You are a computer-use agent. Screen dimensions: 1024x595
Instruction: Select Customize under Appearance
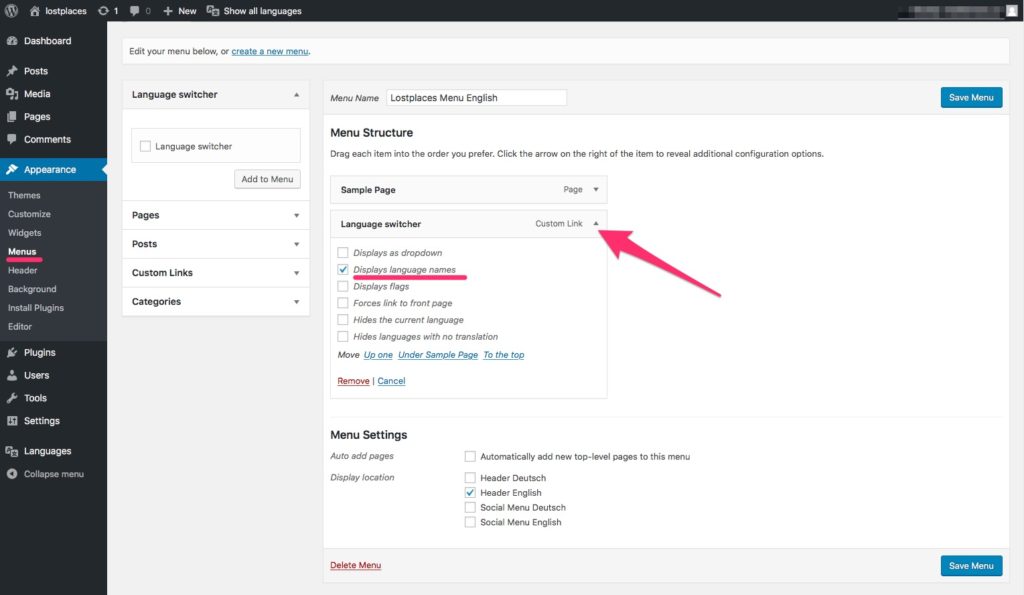[x=29, y=214]
